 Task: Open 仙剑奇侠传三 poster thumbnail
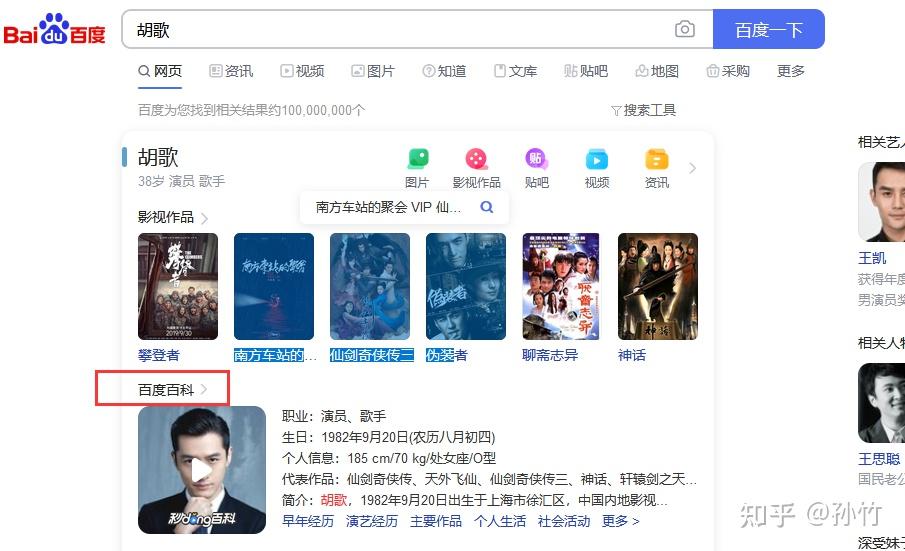point(370,286)
